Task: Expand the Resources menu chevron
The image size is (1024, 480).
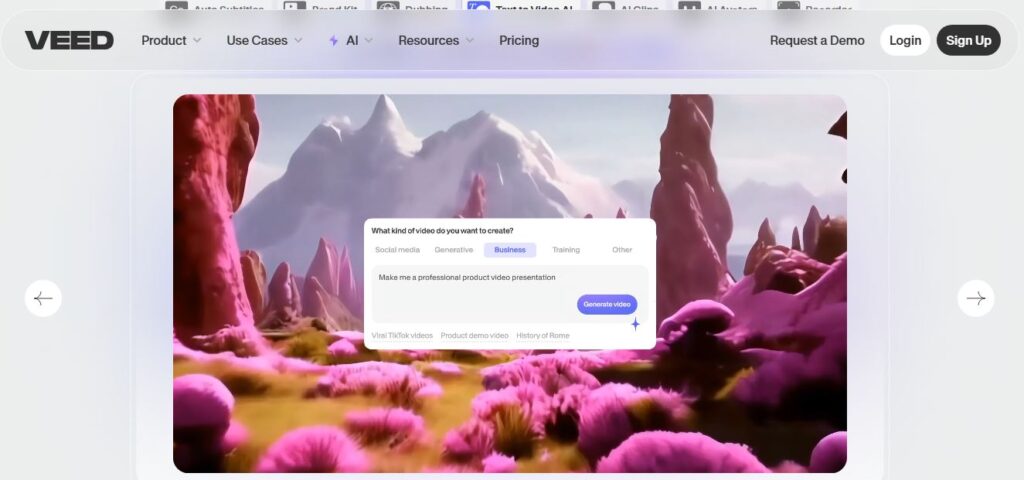Action: 470,40
